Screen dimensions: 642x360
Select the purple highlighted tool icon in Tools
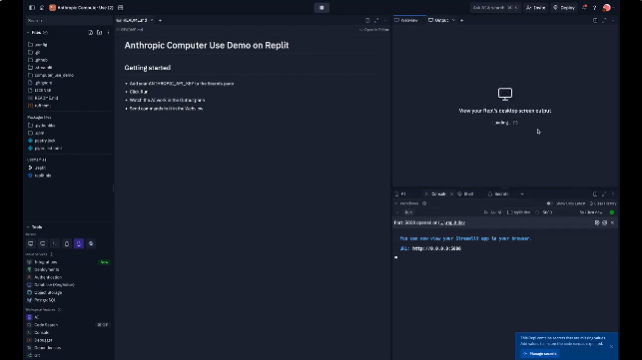[x=79, y=244]
